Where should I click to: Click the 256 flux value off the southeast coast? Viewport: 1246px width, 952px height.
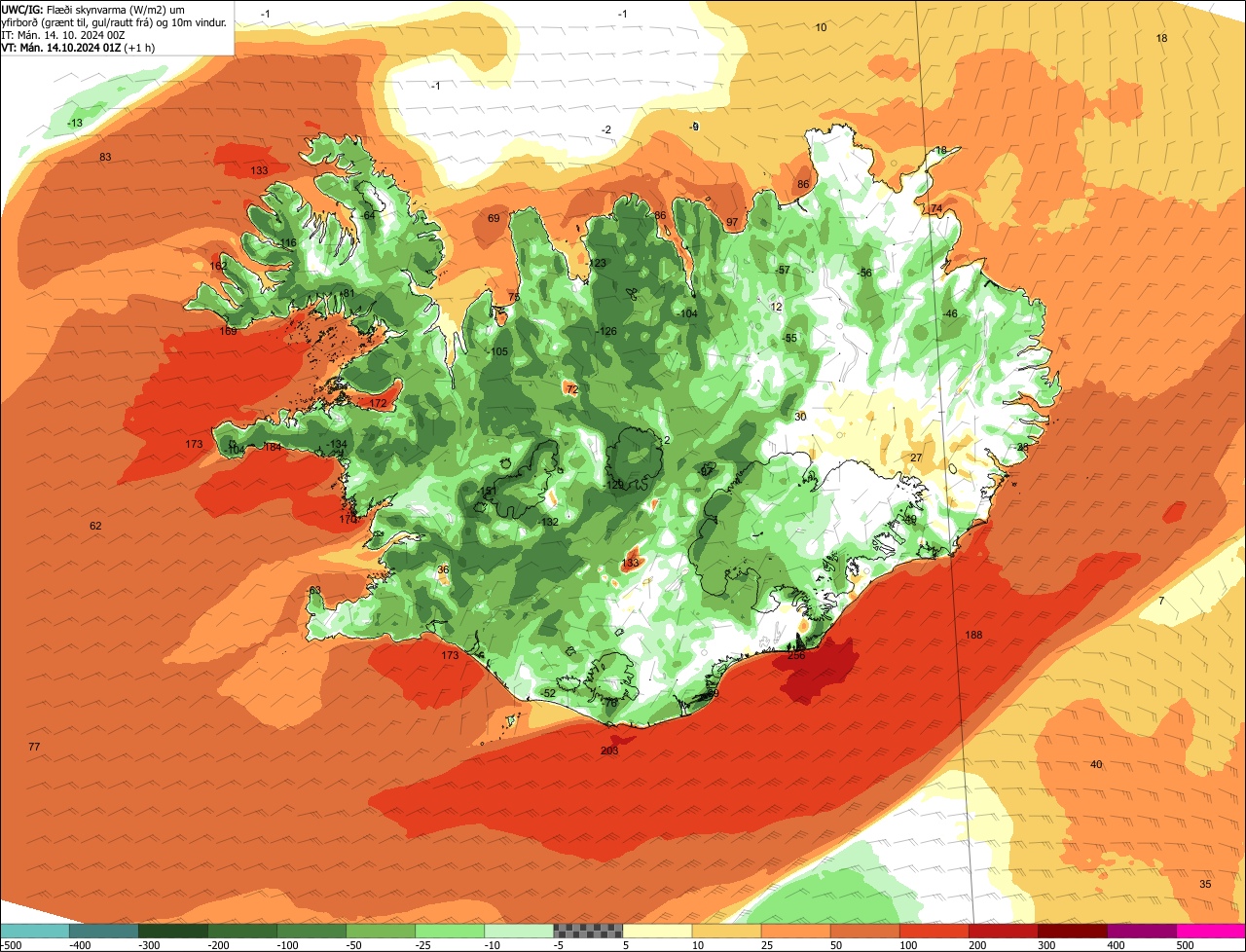coord(796,656)
